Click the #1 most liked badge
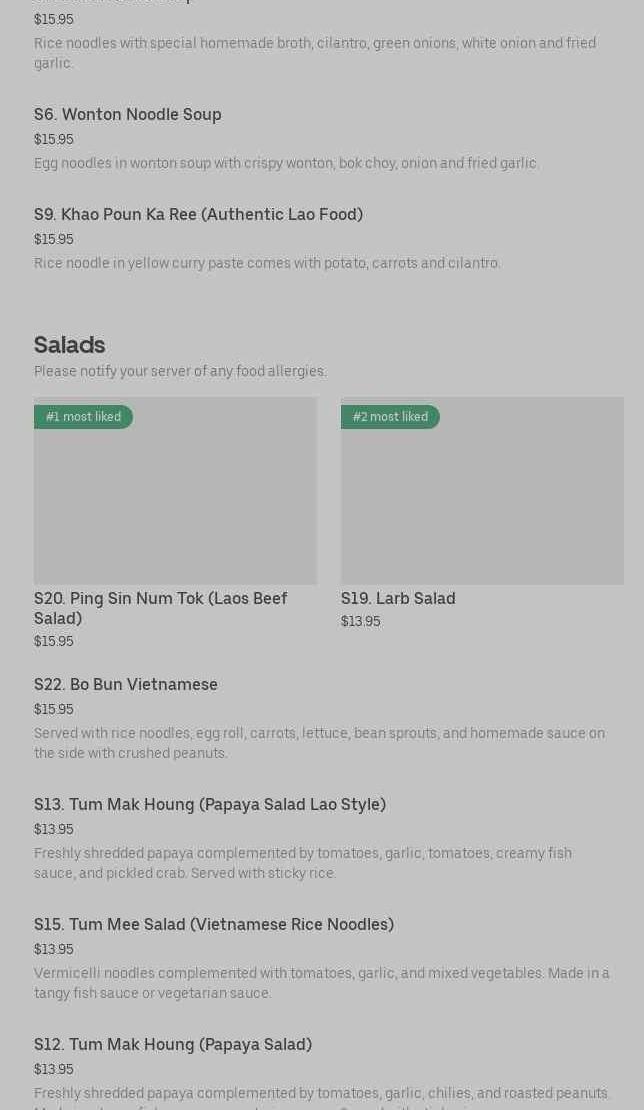The image size is (644, 1110). click(83, 417)
